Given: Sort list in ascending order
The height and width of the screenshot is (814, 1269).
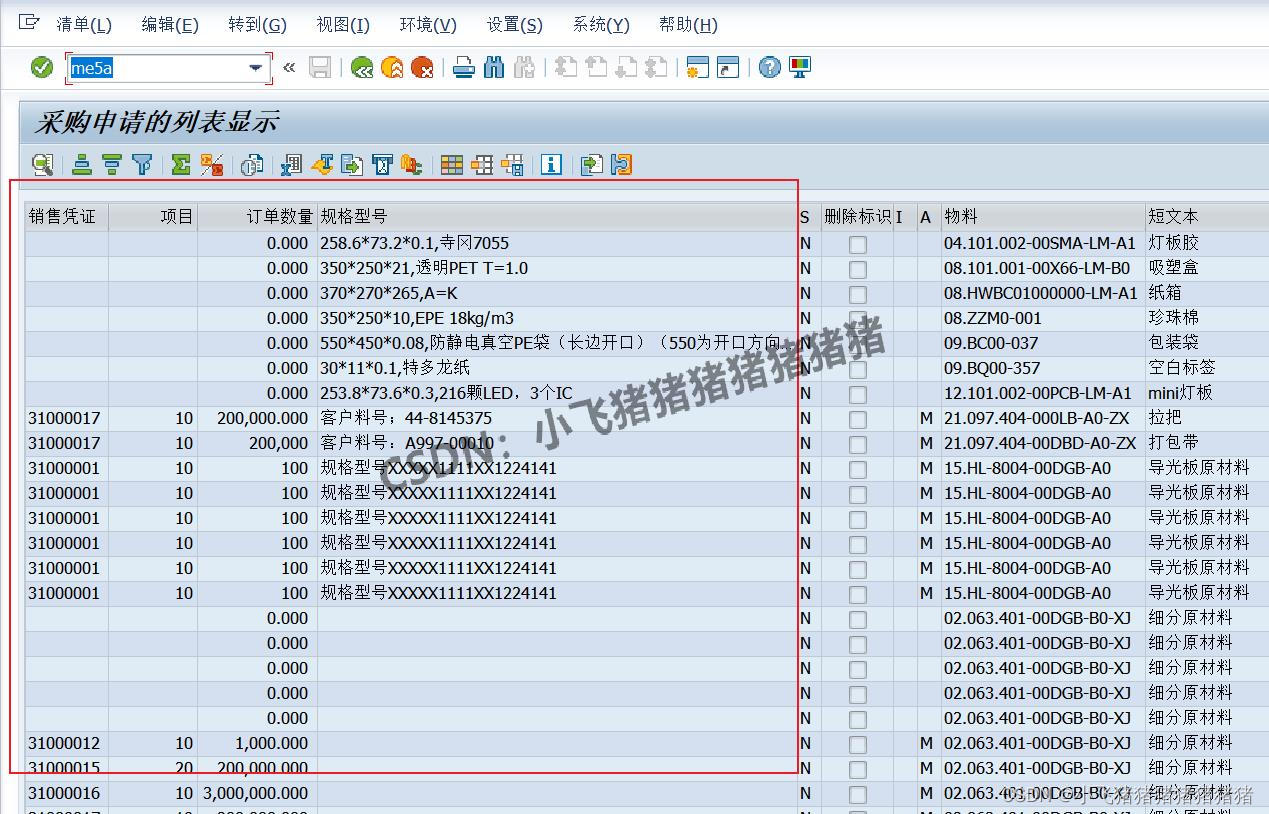Looking at the screenshot, I should click(x=81, y=164).
